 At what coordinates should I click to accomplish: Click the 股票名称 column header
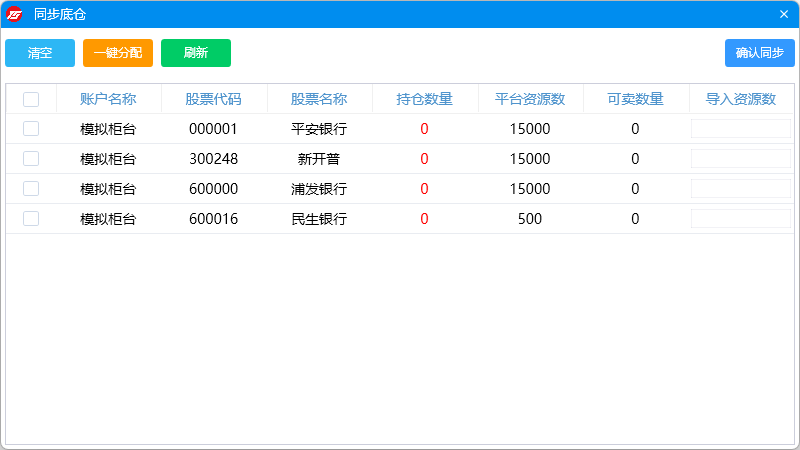tap(319, 99)
